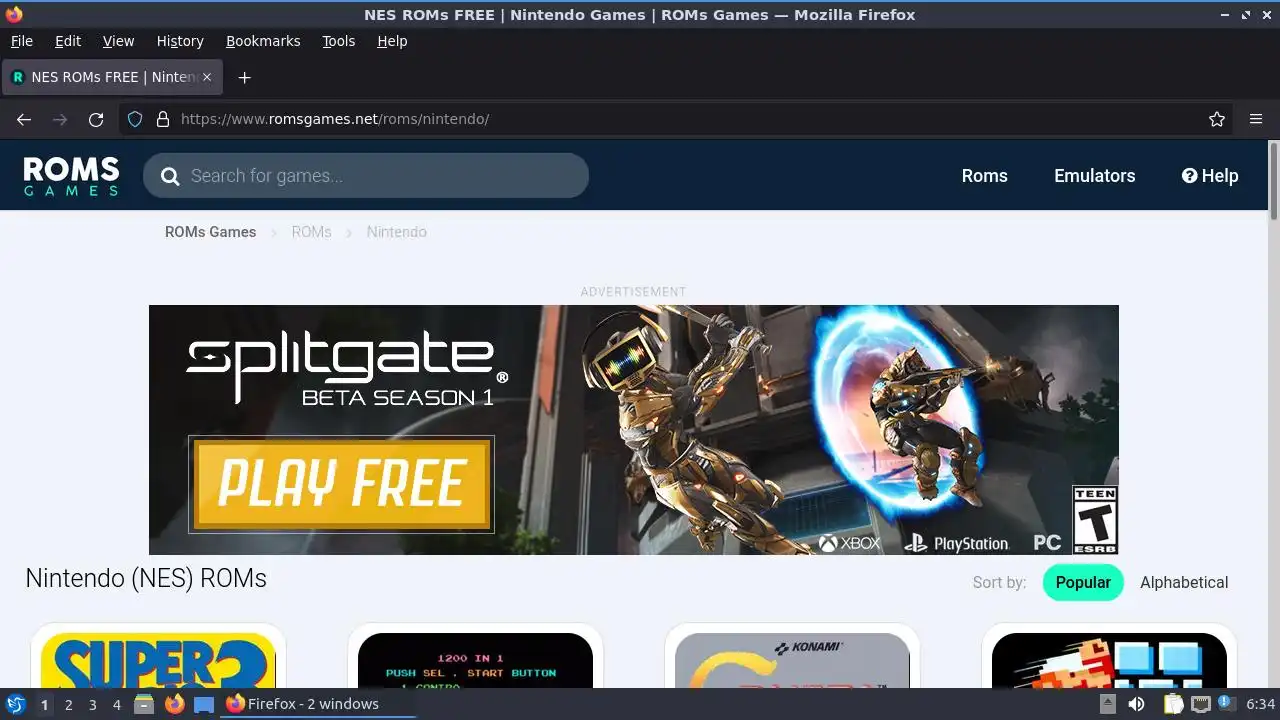Open the fourth Mario game thumbnail
1280x720 pixels.
click(1109, 660)
